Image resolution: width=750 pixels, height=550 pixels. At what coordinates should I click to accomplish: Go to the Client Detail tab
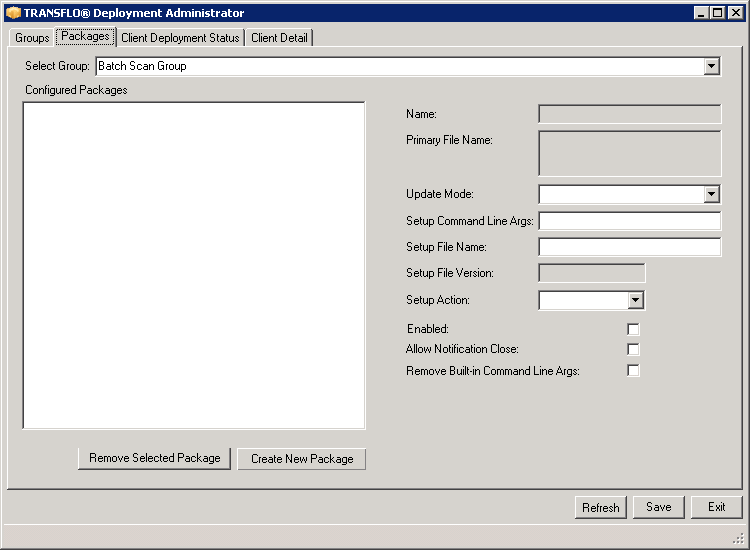pyautogui.click(x=279, y=38)
